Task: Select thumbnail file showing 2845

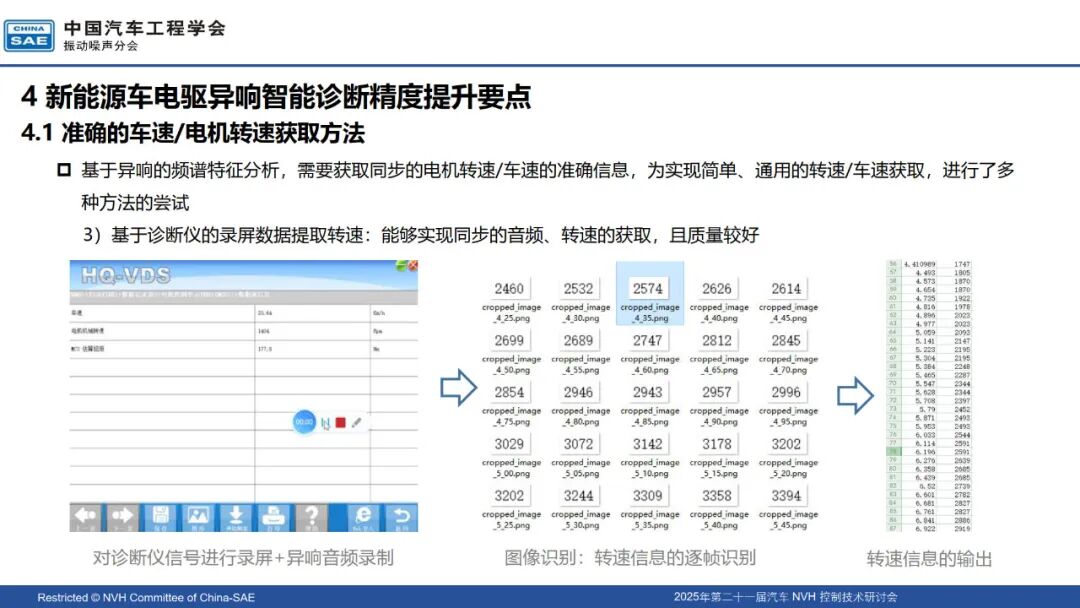Action: tap(788, 353)
